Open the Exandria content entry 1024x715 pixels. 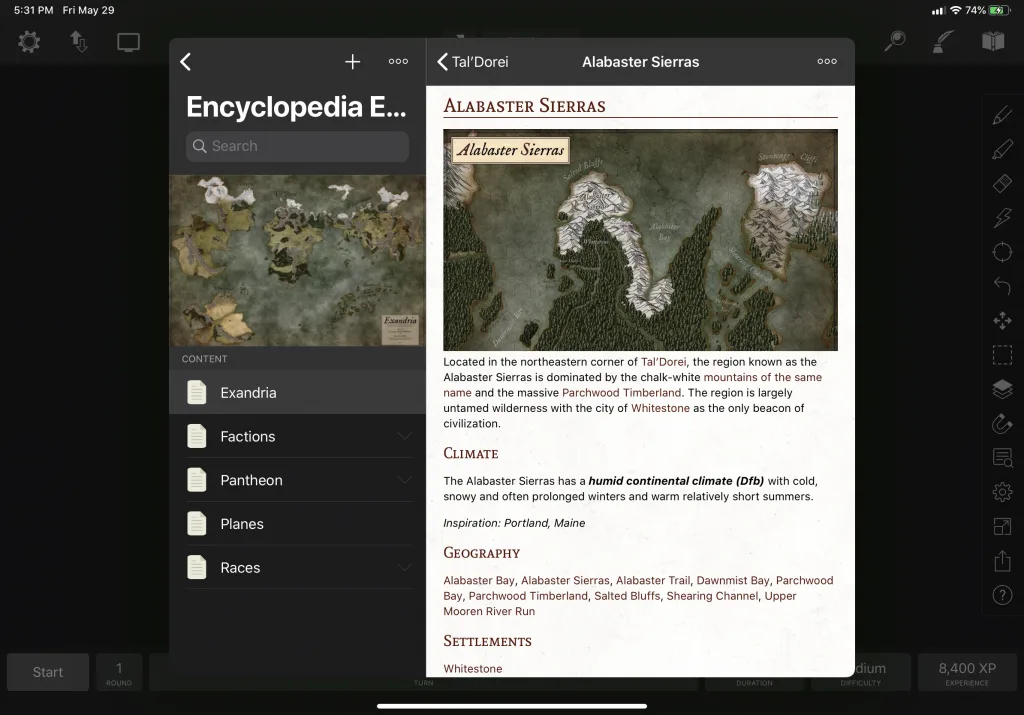click(298, 392)
